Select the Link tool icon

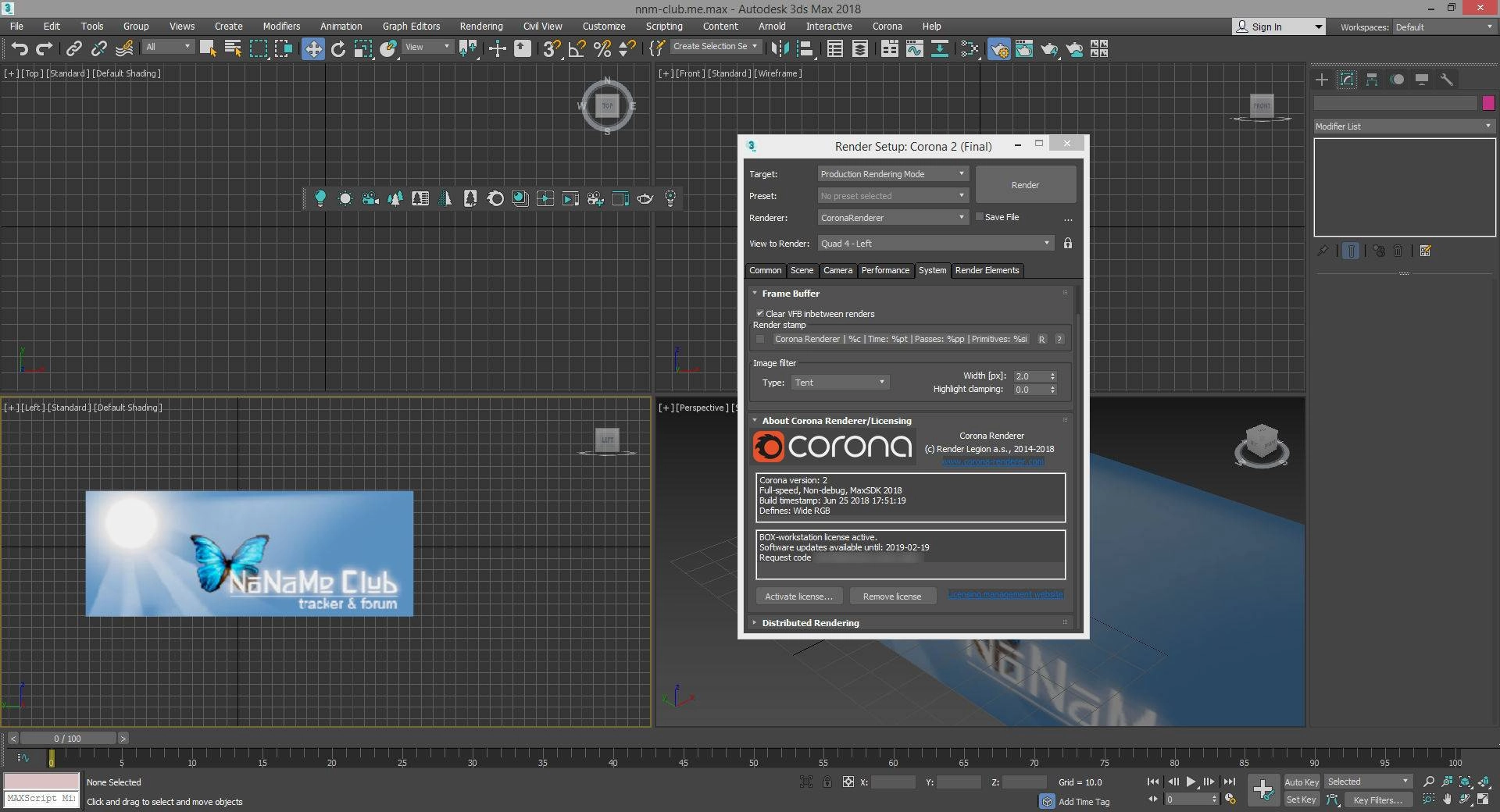[73, 49]
